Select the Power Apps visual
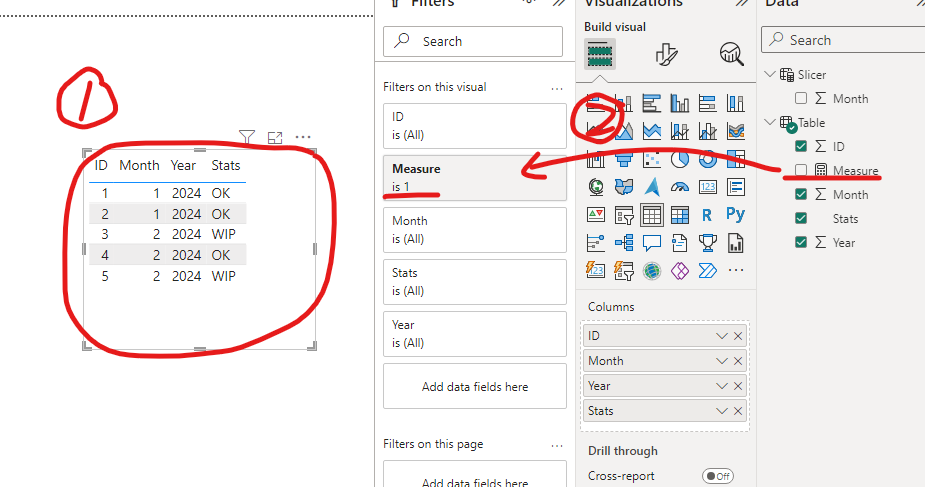Viewport: 925px width, 487px height. 680,271
